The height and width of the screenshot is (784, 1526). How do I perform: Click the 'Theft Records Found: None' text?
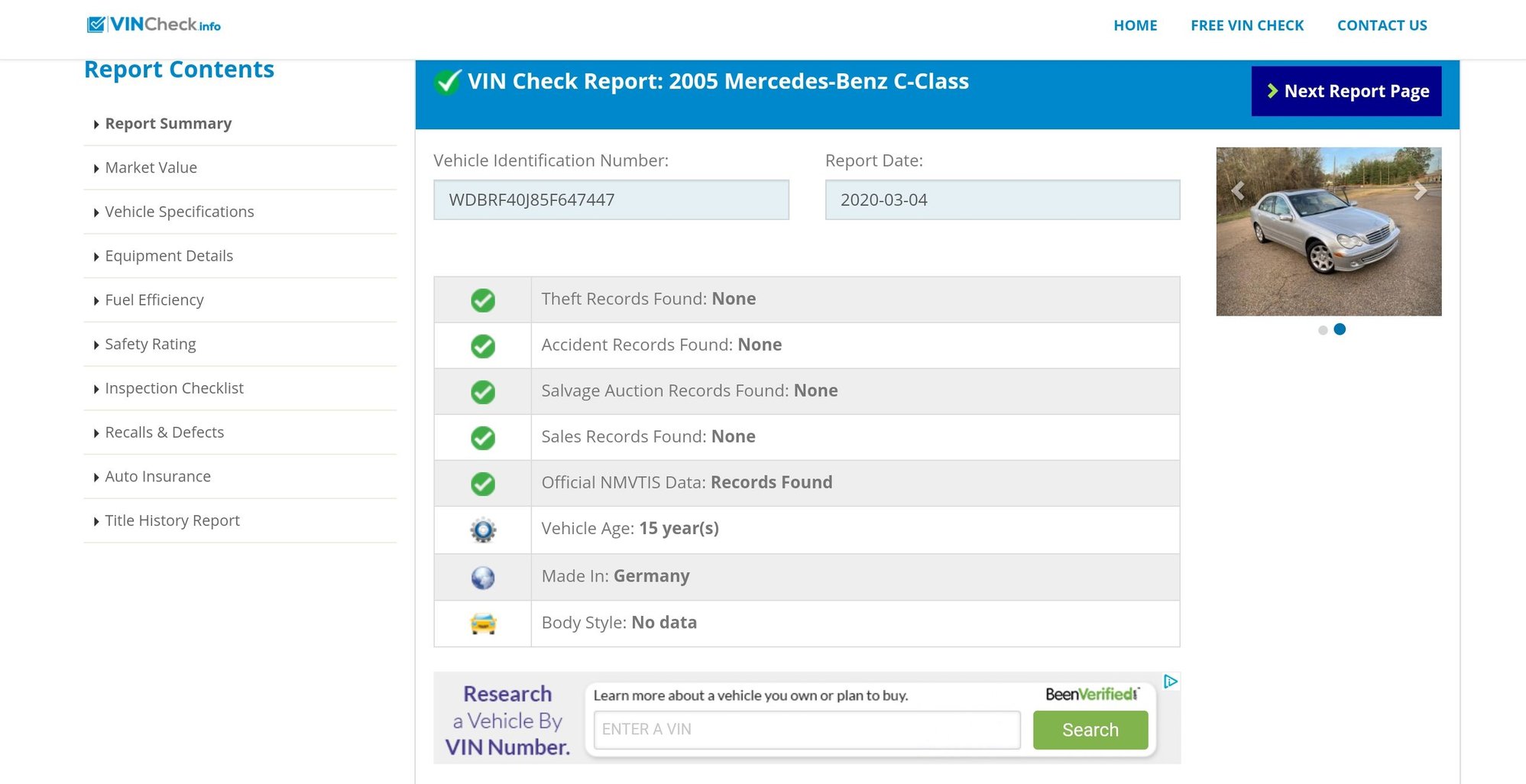point(649,299)
